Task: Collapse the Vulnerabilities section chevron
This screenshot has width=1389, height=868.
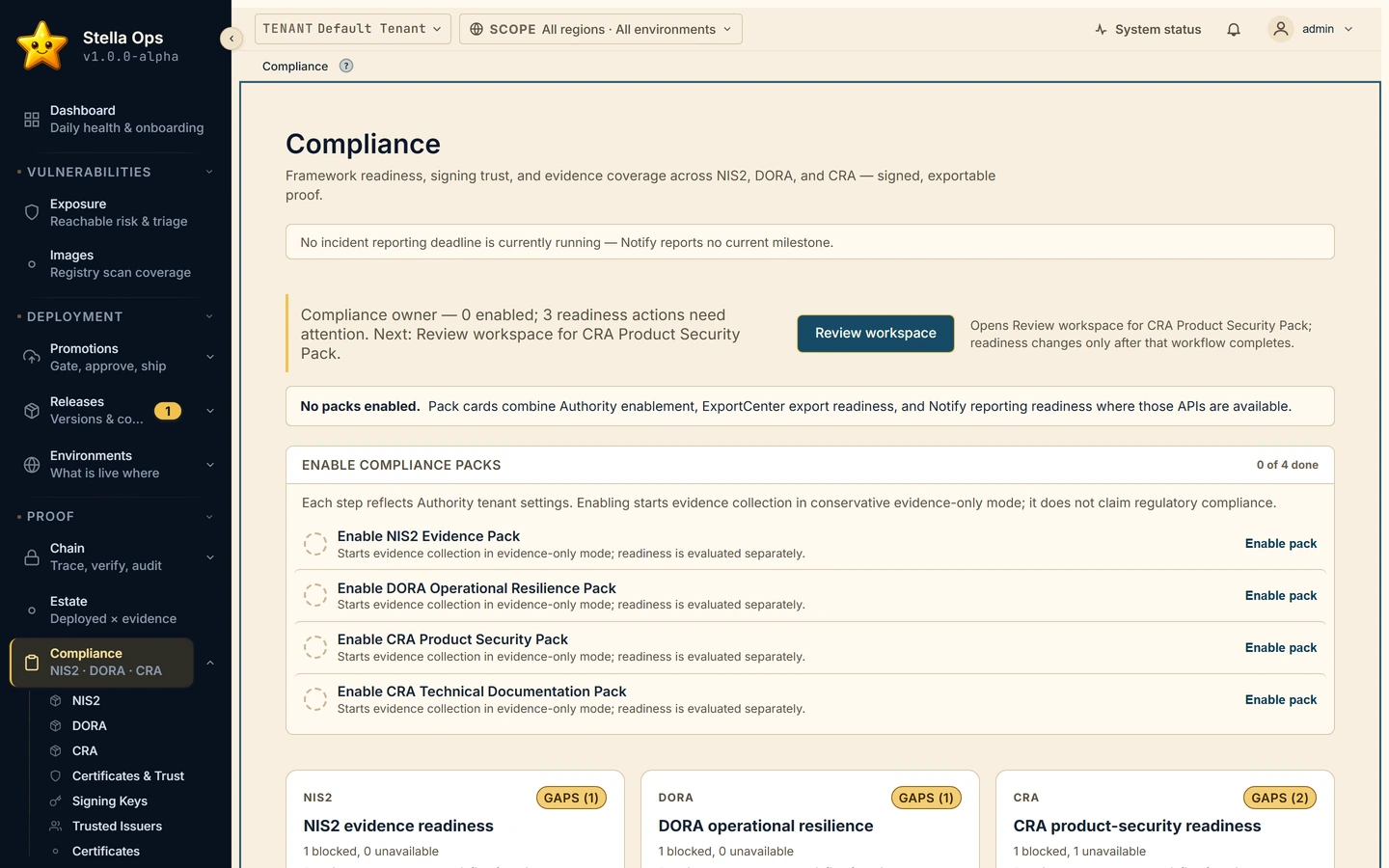Action: coord(209,172)
